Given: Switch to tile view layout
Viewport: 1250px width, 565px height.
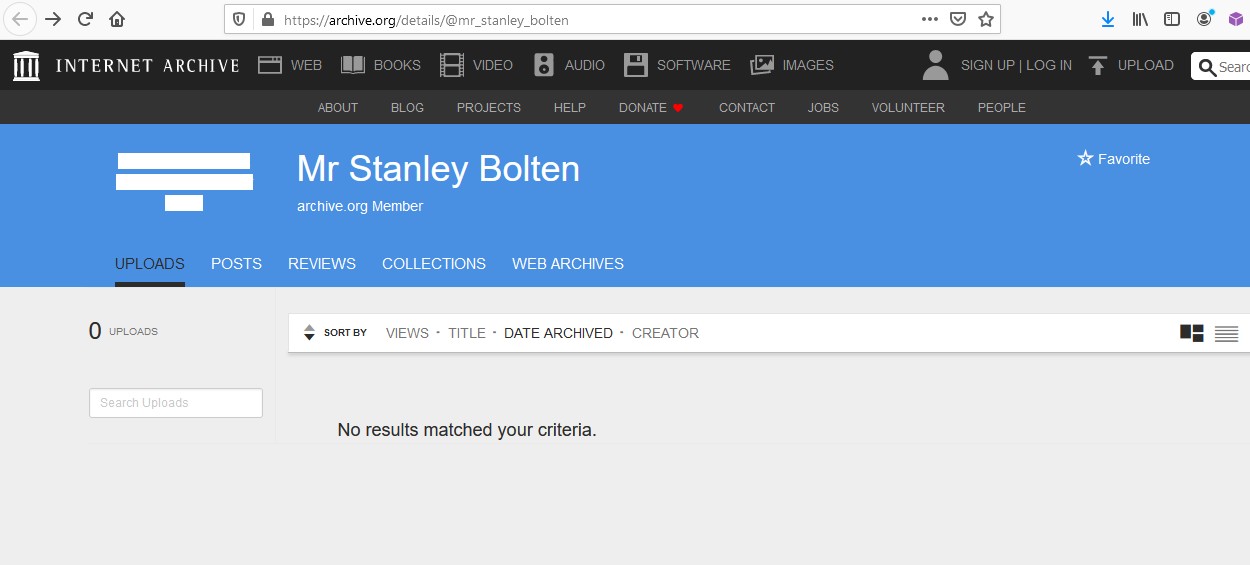Looking at the screenshot, I should 1192,333.
